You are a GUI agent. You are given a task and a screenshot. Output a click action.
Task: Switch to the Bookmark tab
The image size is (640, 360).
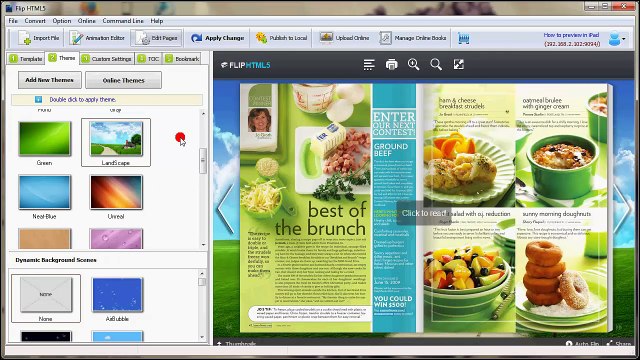click(x=182, y=59)
